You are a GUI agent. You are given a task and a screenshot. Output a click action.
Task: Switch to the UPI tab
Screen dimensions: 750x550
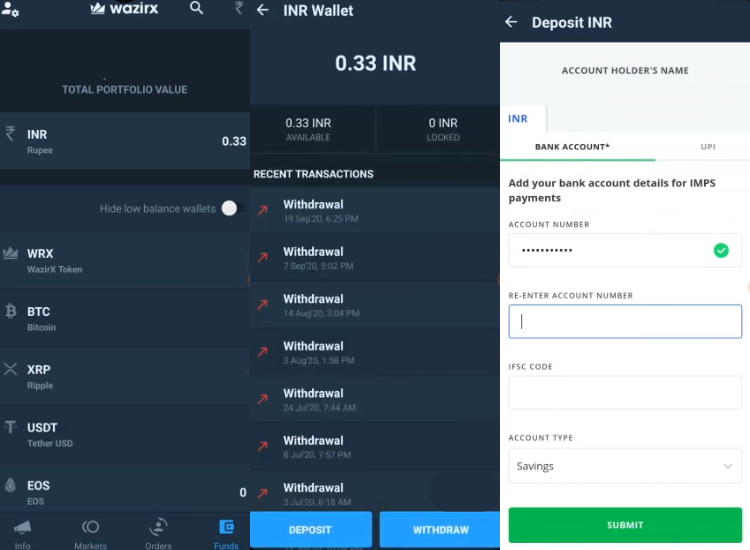tap(708, 147)
